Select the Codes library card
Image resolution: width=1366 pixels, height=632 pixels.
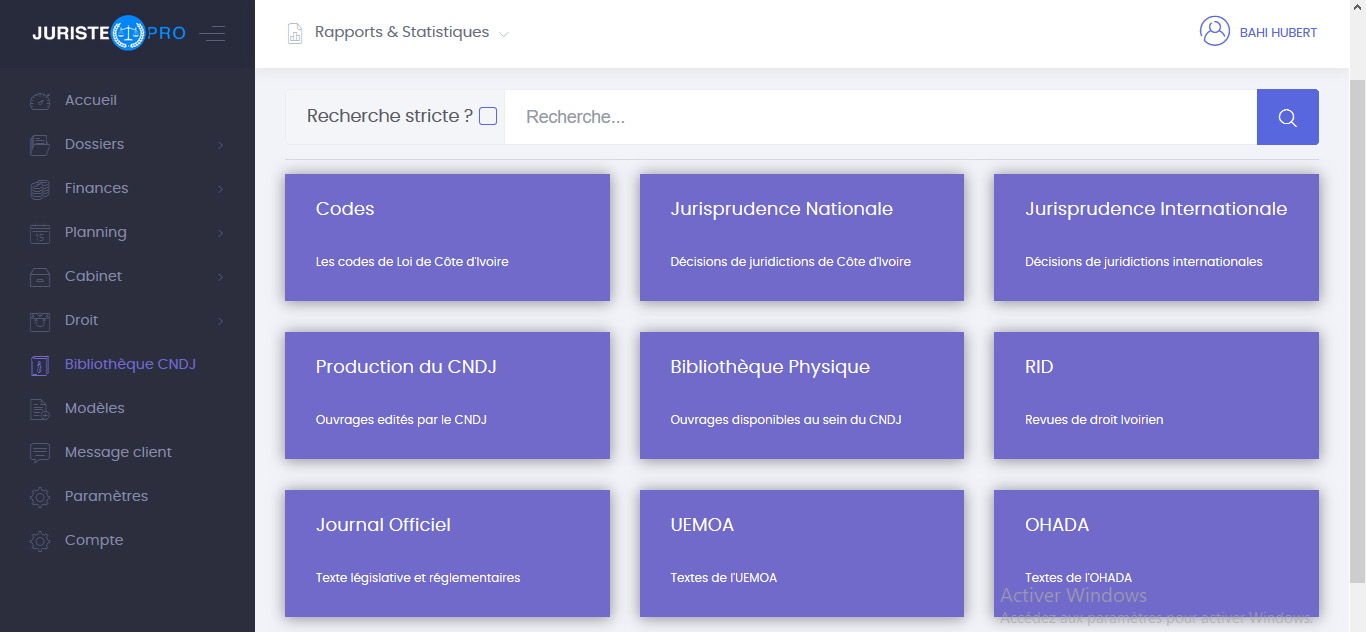click(x=447, y=237)
